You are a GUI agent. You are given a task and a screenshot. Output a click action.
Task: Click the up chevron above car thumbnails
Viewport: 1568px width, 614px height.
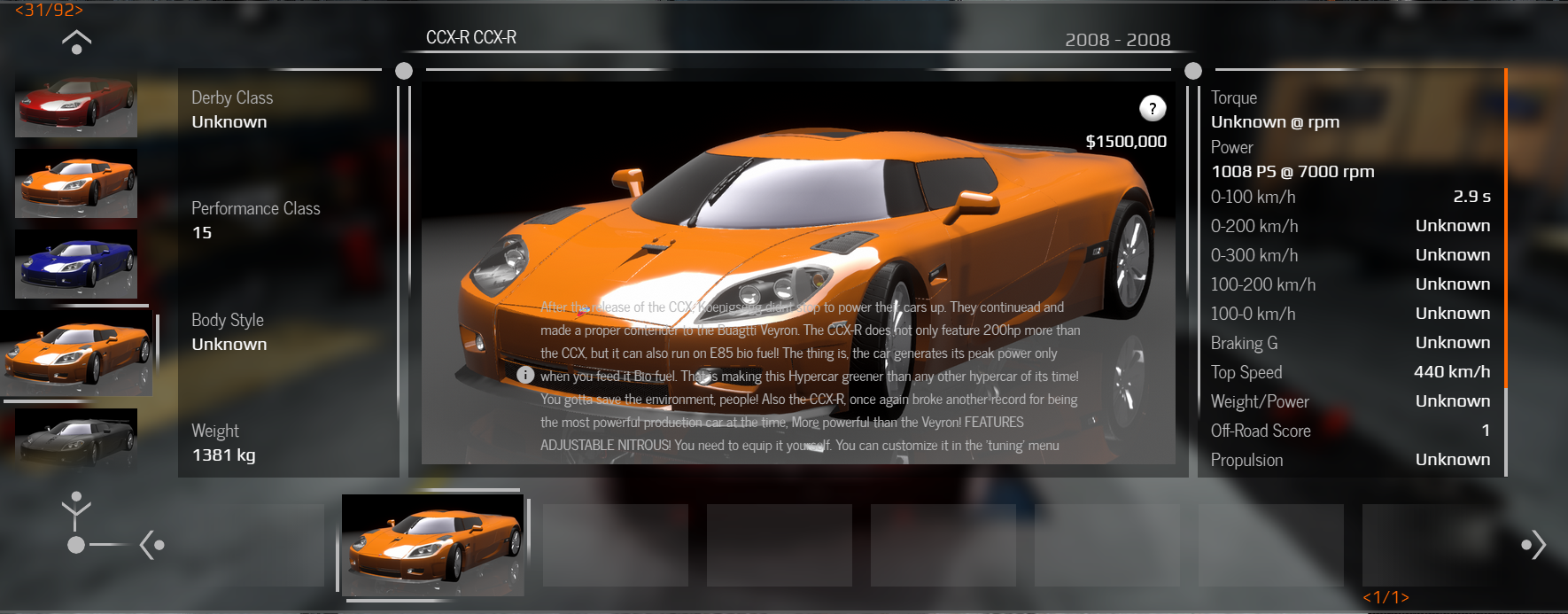[76, 42]
